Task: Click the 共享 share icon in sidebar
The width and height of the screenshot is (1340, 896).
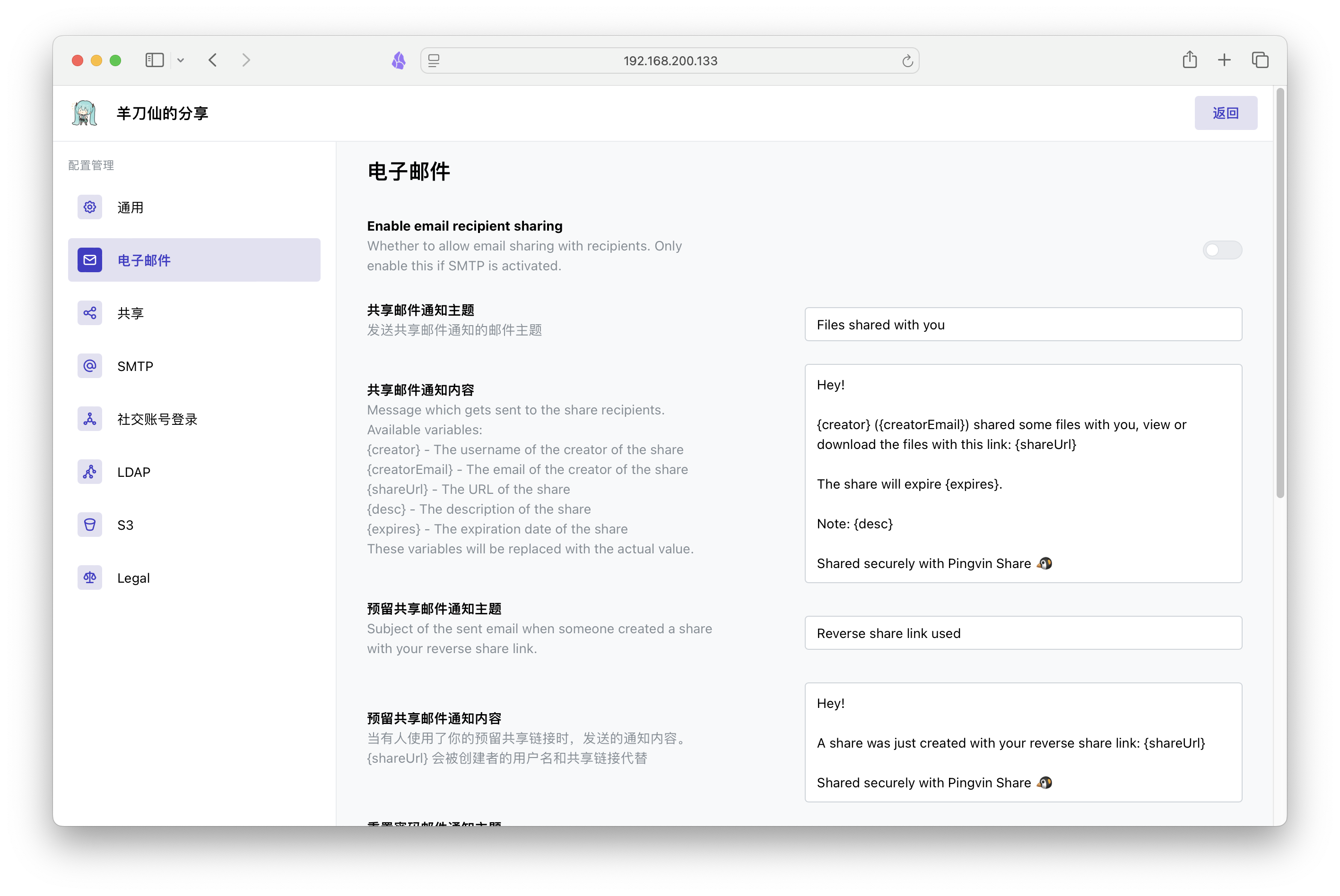Action: point(90,312)
